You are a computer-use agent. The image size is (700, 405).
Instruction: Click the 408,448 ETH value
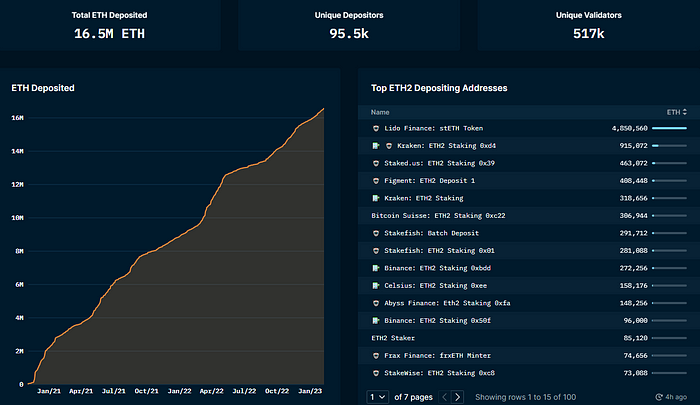633,181
